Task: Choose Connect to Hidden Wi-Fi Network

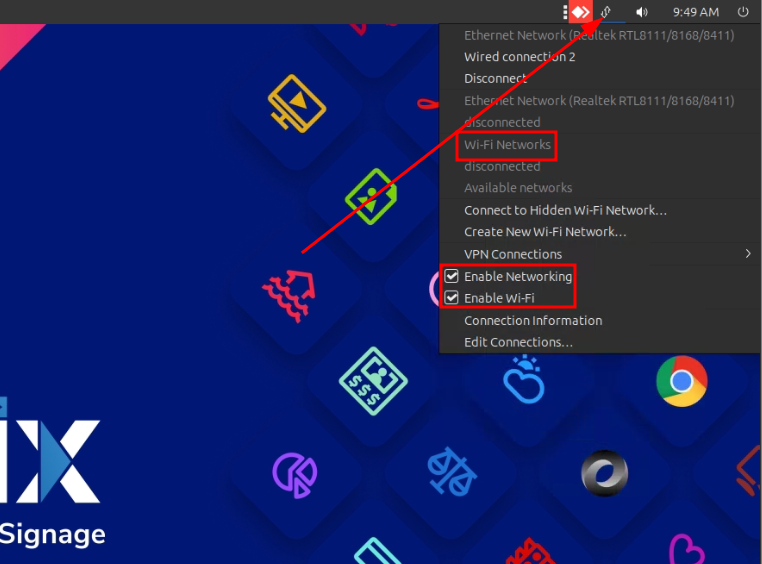Action: [565, 210]
